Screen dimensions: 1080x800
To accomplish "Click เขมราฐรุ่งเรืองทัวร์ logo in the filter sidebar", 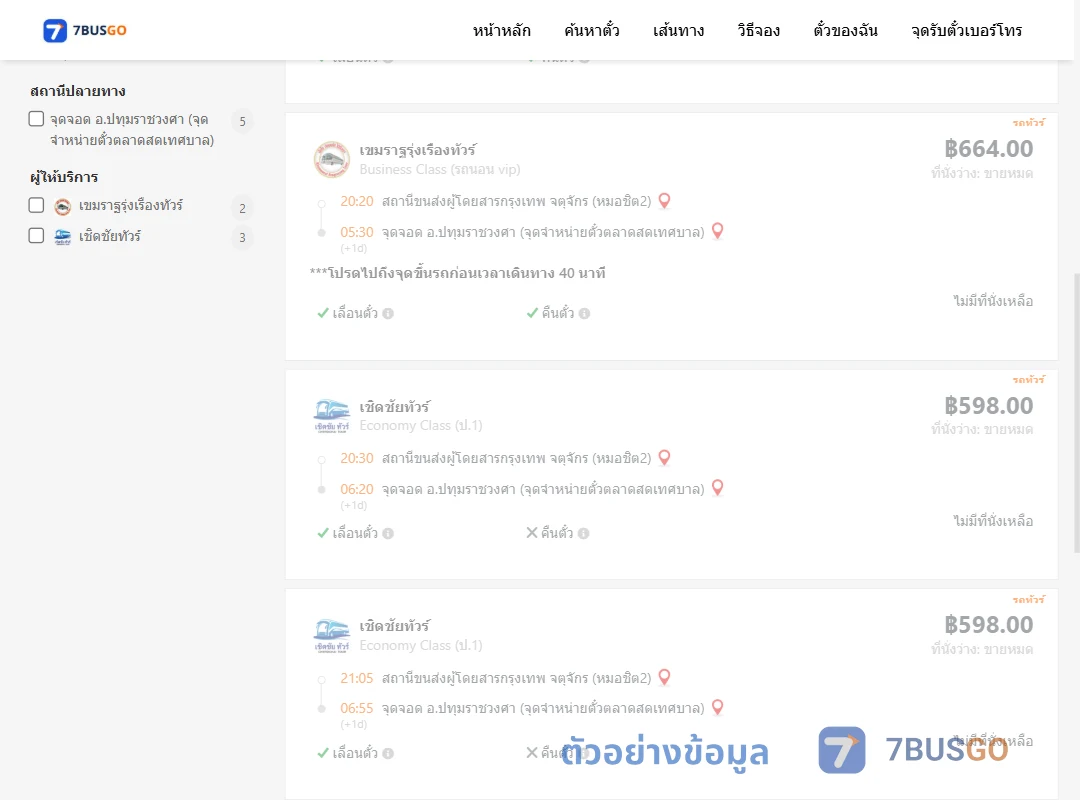I will point(63,206).
